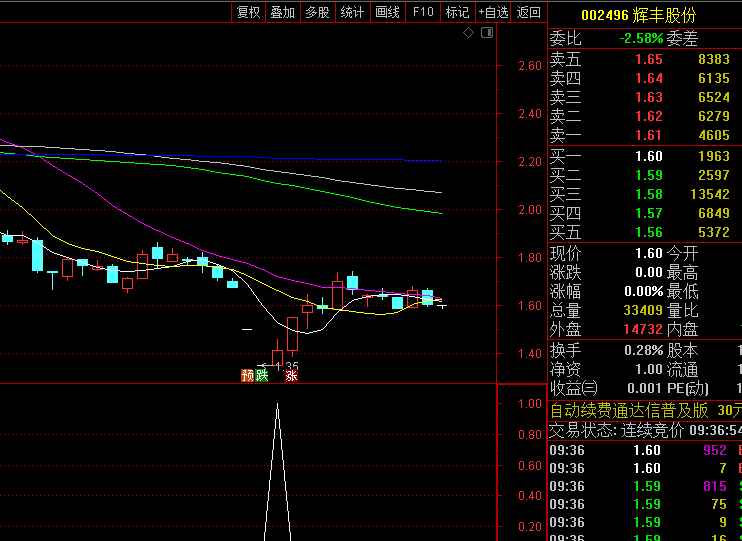Add stock via +自选 button
742x541 pixels.
(x=493, y=12)
